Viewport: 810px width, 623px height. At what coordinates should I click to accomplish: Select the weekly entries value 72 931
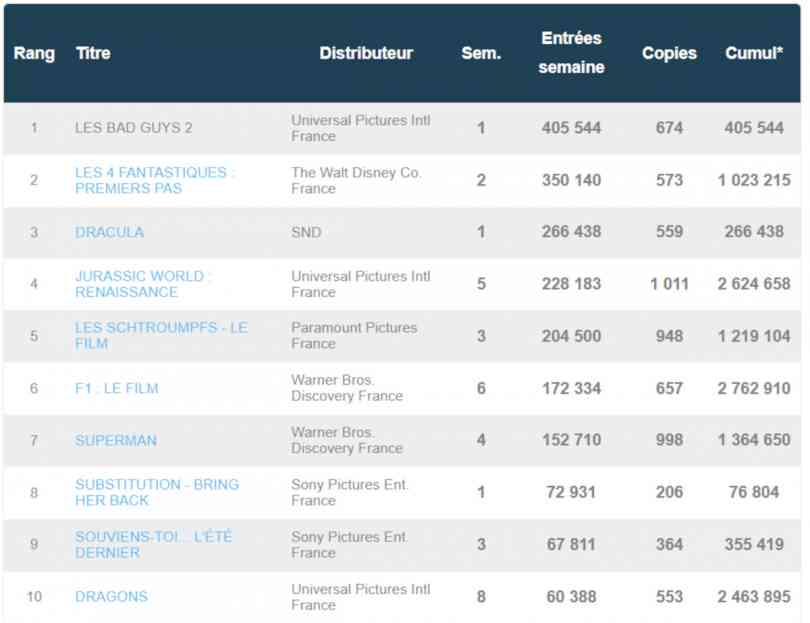[571, 492]
